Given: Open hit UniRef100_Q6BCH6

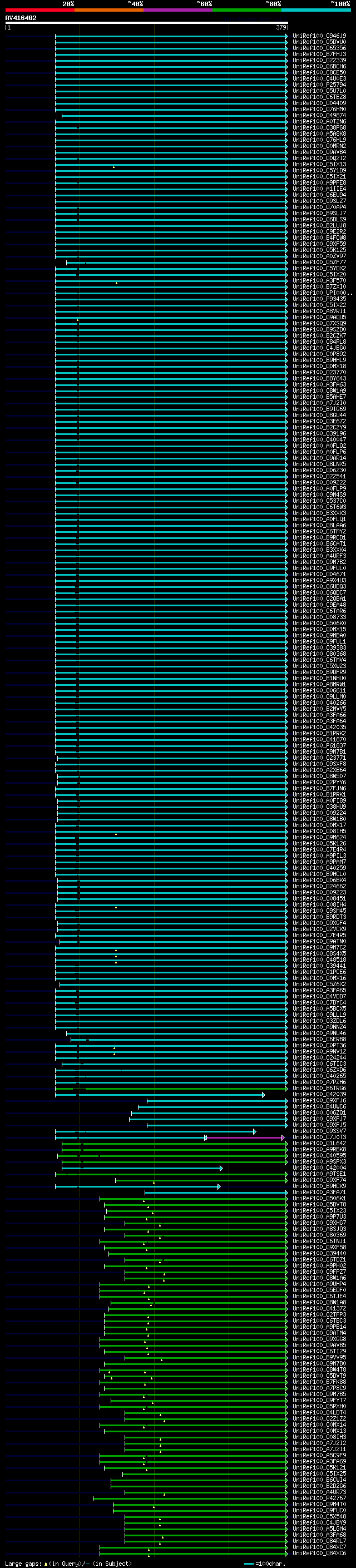Looking at the screenshot, I should point(319,66).
